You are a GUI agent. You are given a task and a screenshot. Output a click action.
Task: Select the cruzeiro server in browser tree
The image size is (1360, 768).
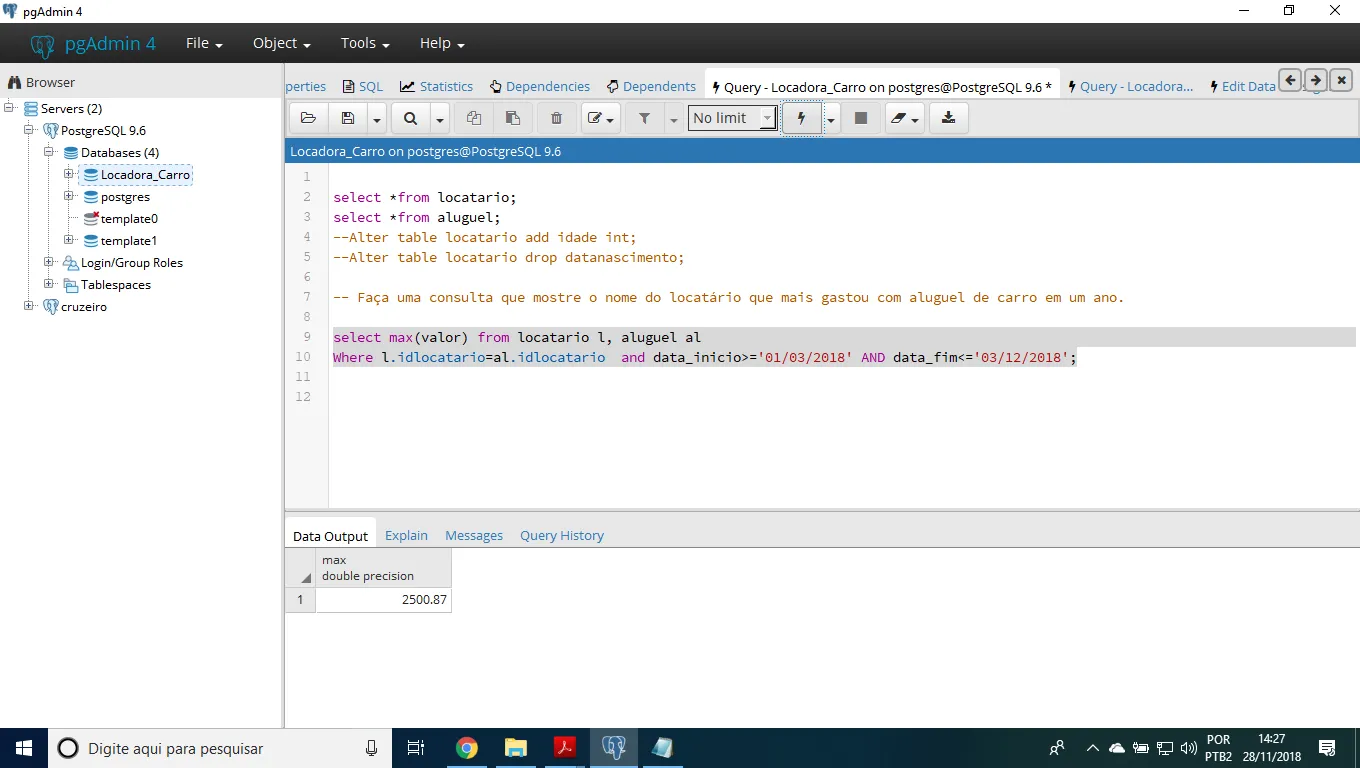[83, 306]
